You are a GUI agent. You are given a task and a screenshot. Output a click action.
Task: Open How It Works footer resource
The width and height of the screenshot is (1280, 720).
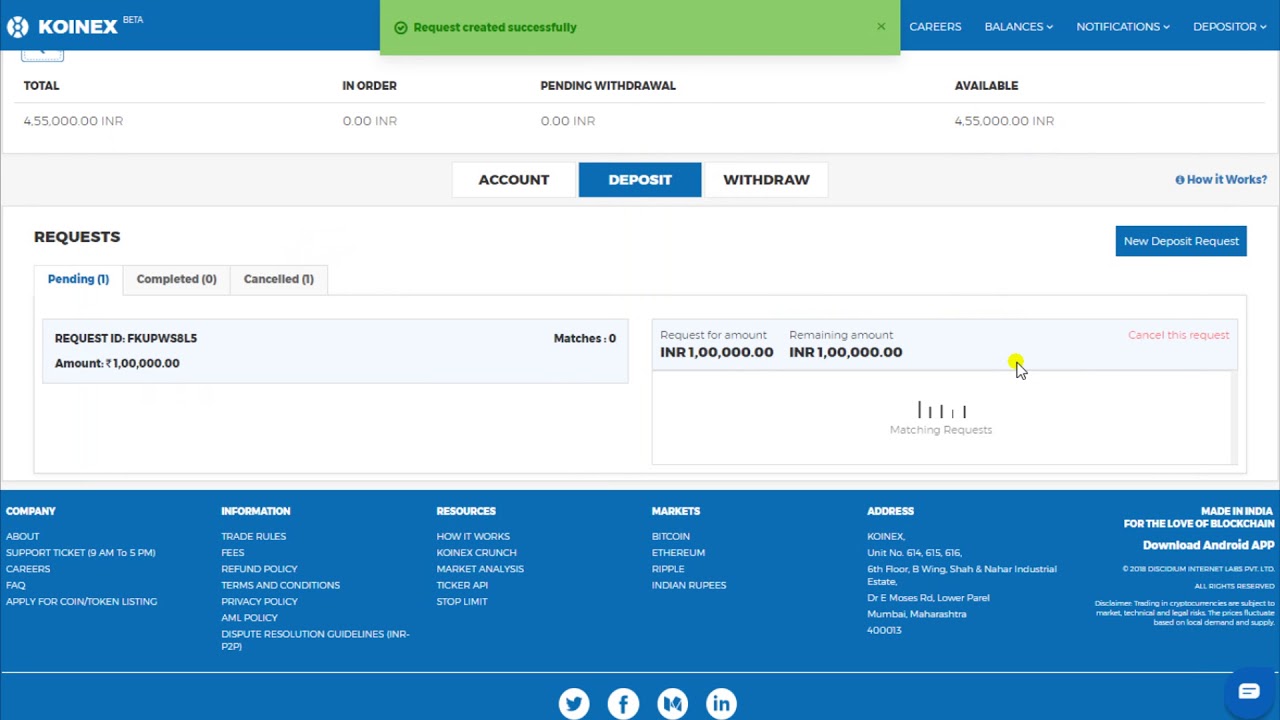[x=473, y=536]
